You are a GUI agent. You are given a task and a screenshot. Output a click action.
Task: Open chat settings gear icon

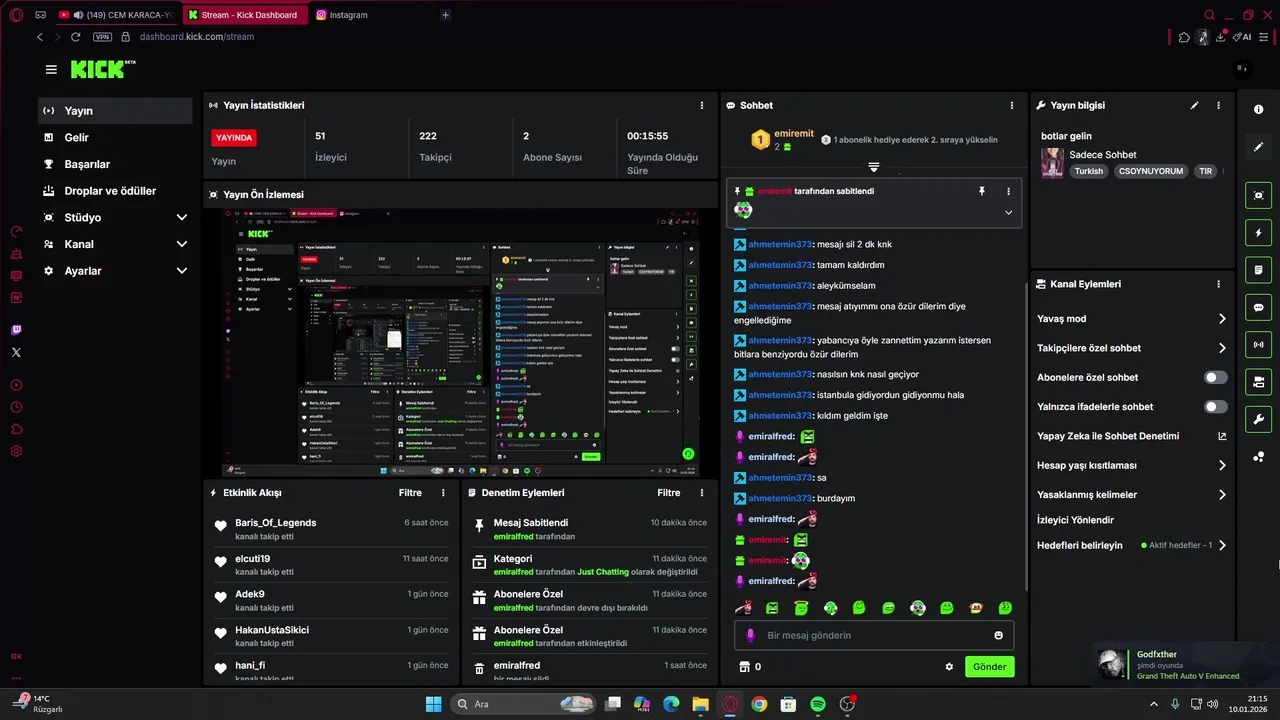coord(949,667)
